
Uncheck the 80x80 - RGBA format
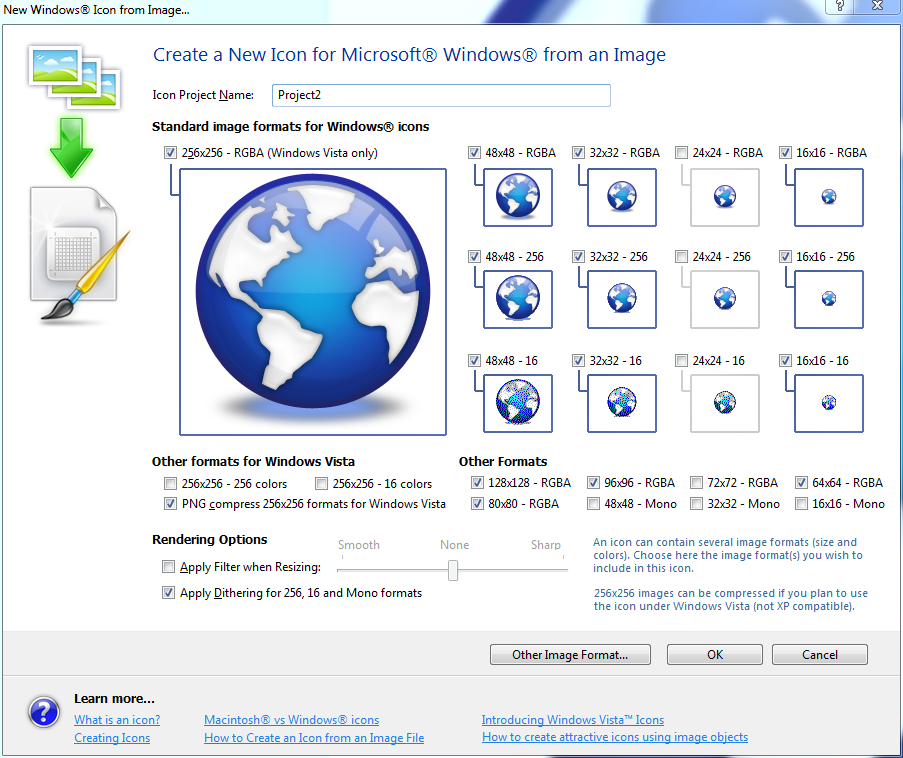pos(477,503)
